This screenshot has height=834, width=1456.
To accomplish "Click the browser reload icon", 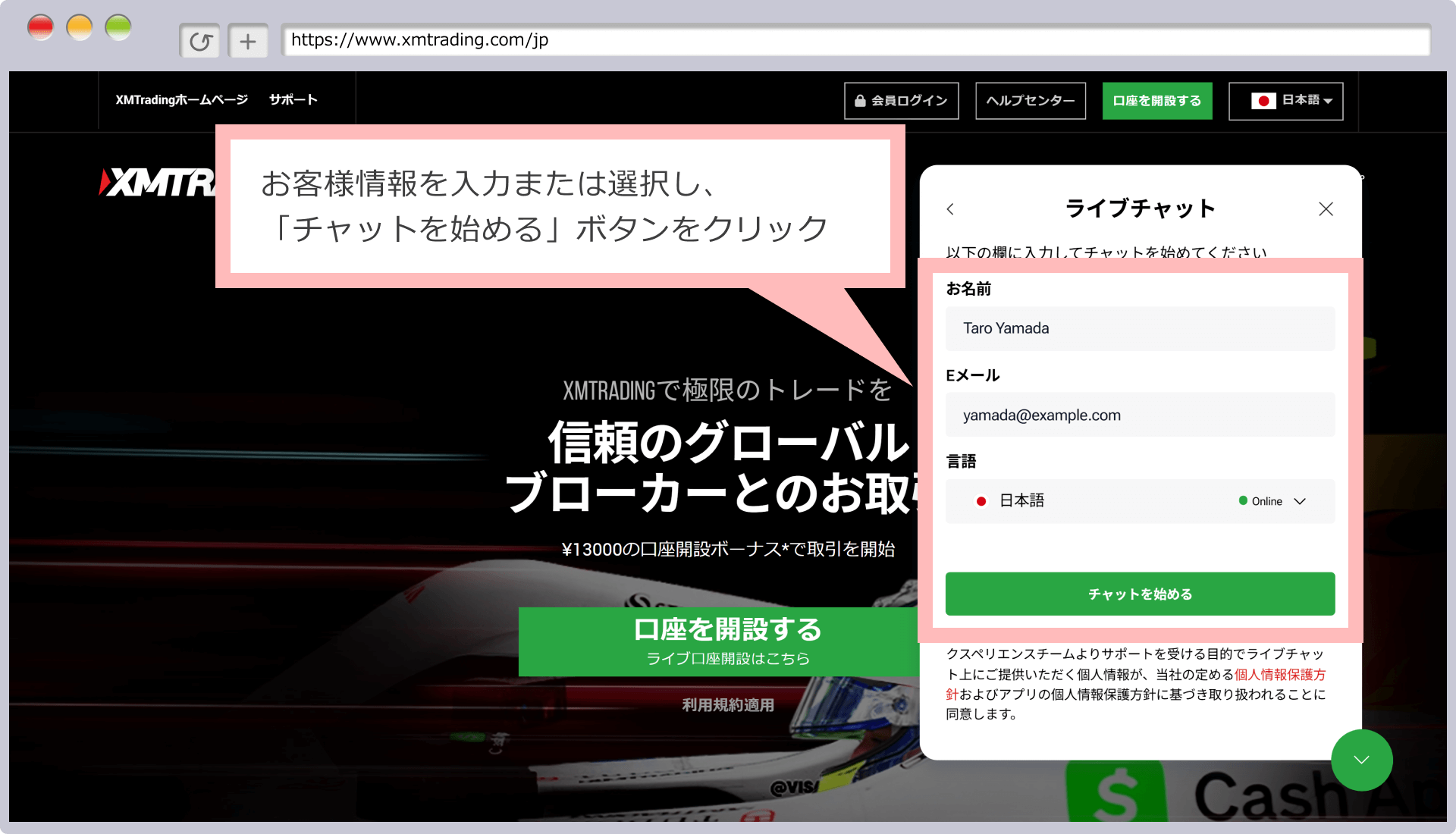I will click(x=200, y=41).
